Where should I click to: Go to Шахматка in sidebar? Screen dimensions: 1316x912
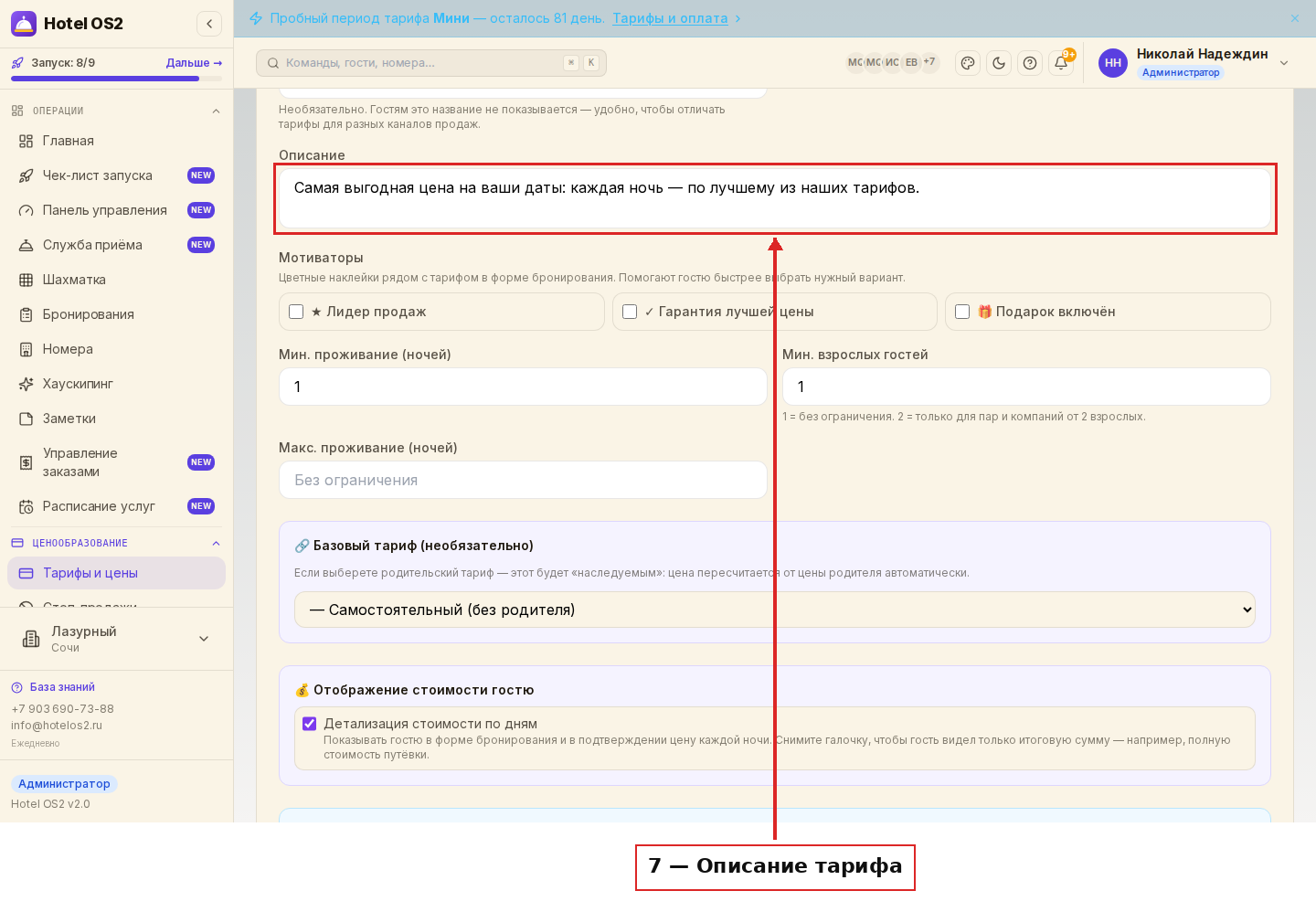tap(116, 280)
